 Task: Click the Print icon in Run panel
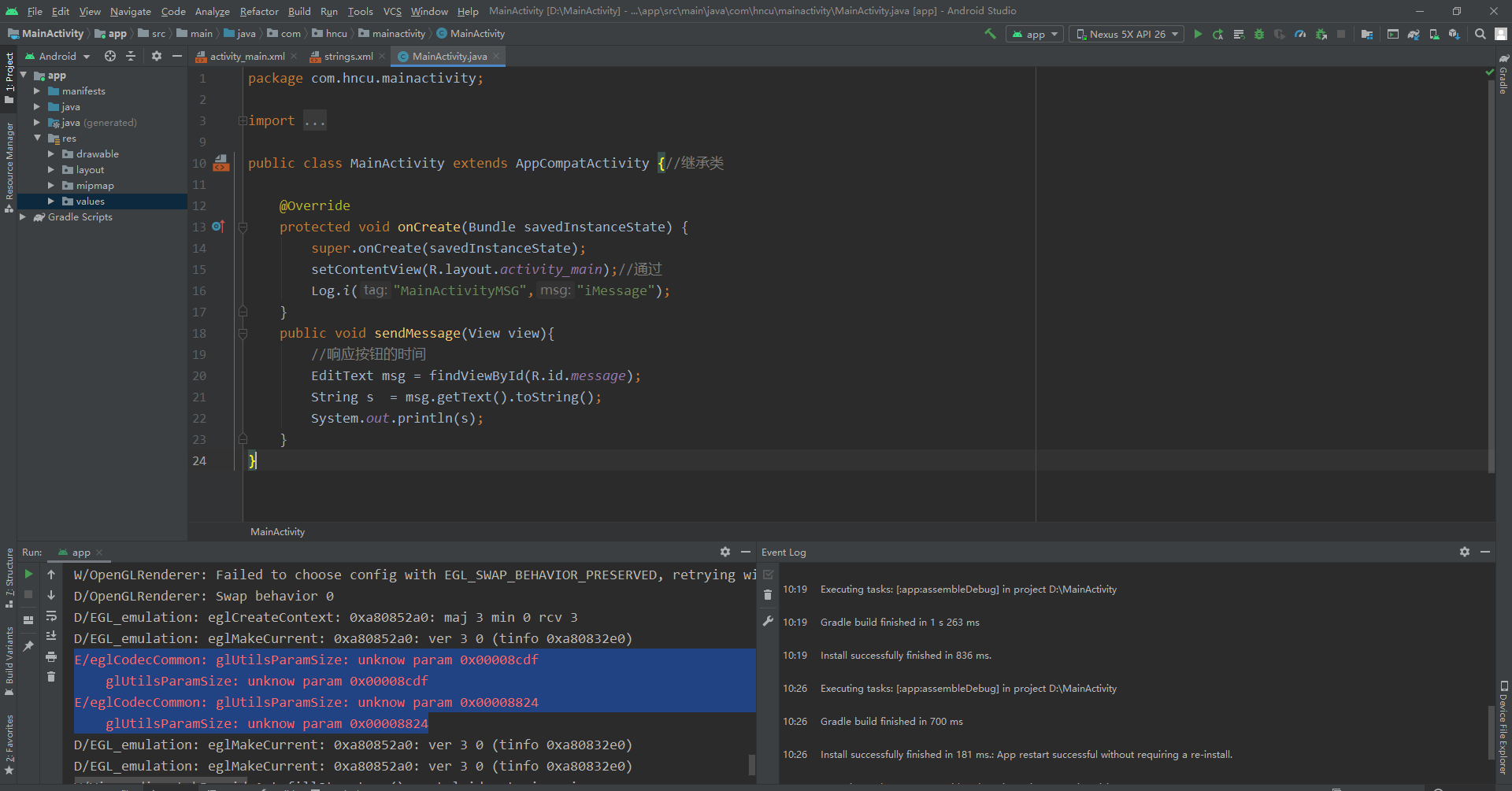51,656
